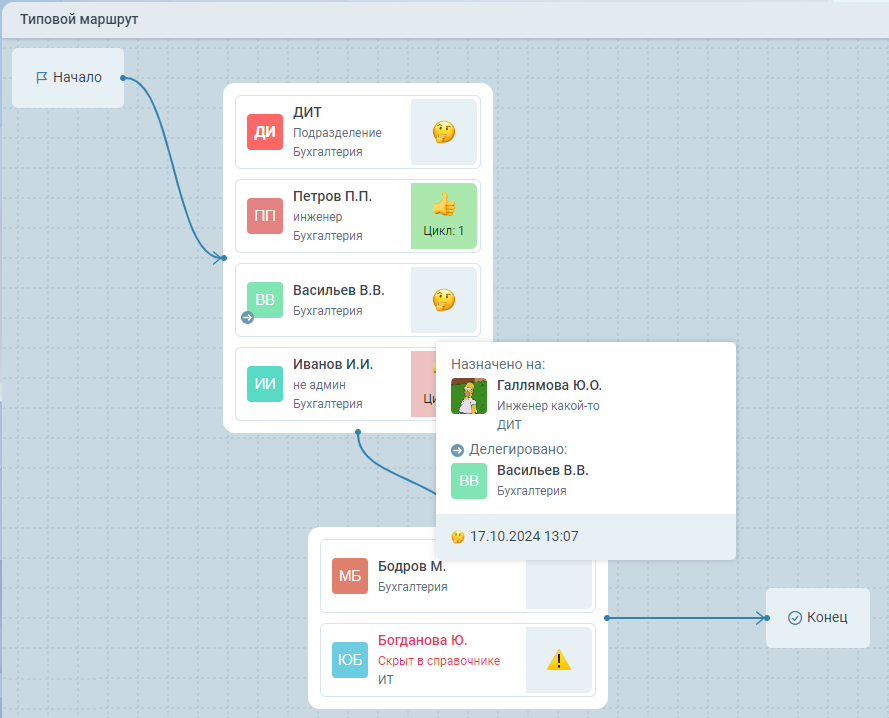889x718 pixels.
Task: Click the ИИ avatar of Иванов И.И.
Action: (265, 384)
